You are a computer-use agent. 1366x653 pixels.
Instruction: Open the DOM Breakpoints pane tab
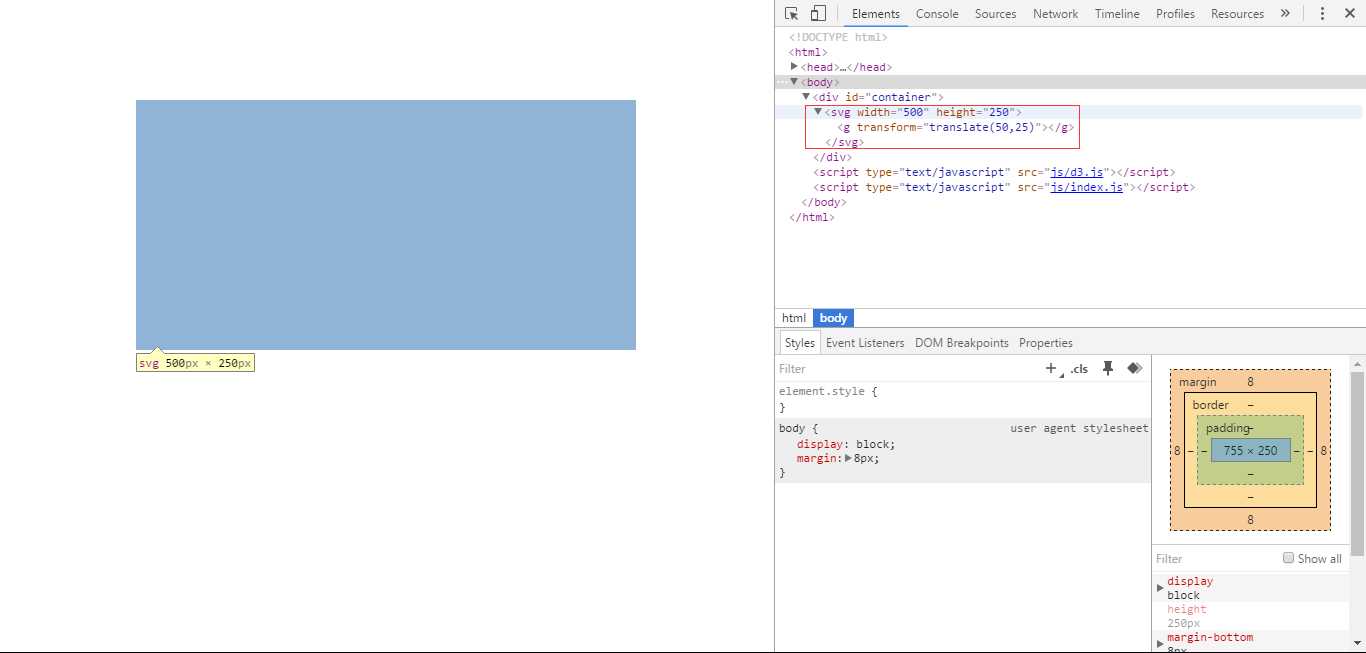(x=962, y=343)
